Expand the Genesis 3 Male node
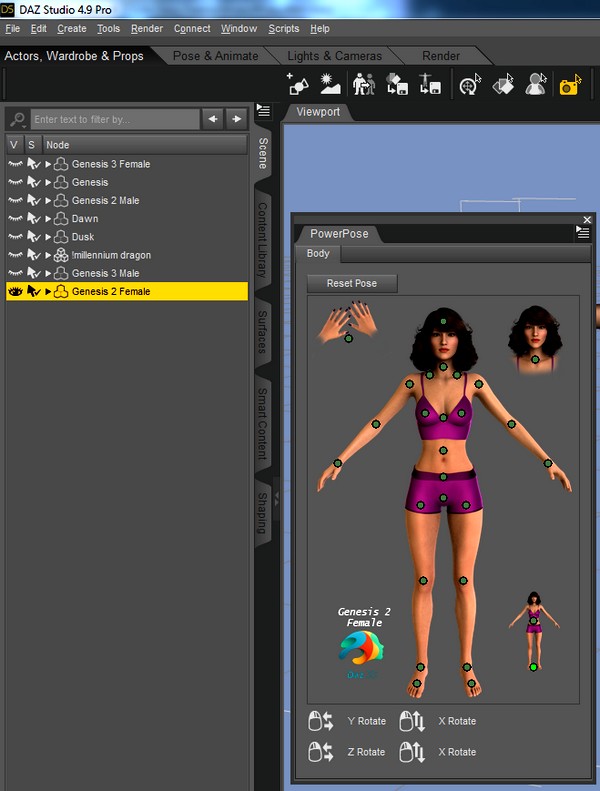The width and height of the screenshot is (600, 791). click(x=48, y=273)
